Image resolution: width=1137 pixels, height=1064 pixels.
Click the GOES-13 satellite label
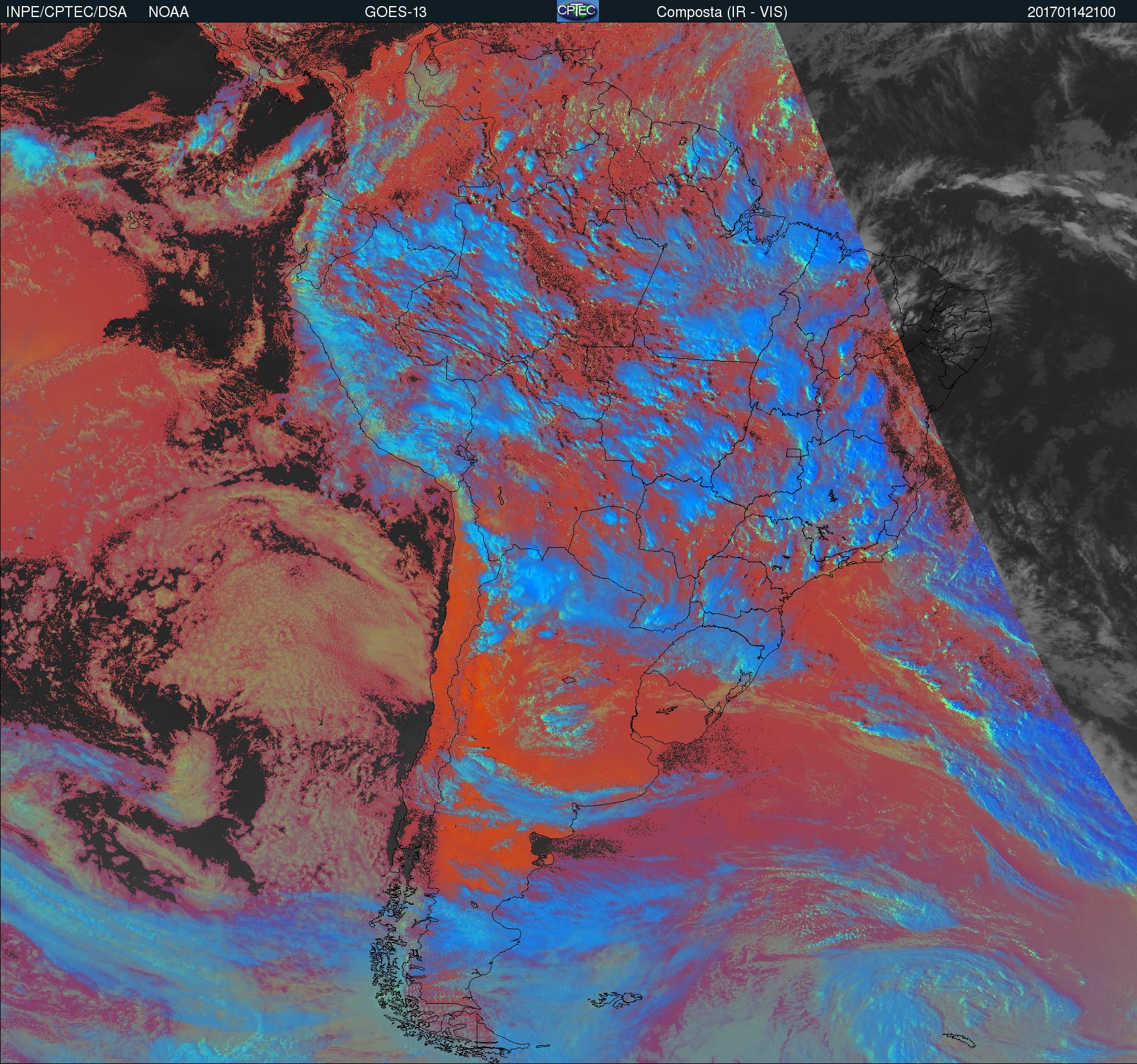(396, 12)
